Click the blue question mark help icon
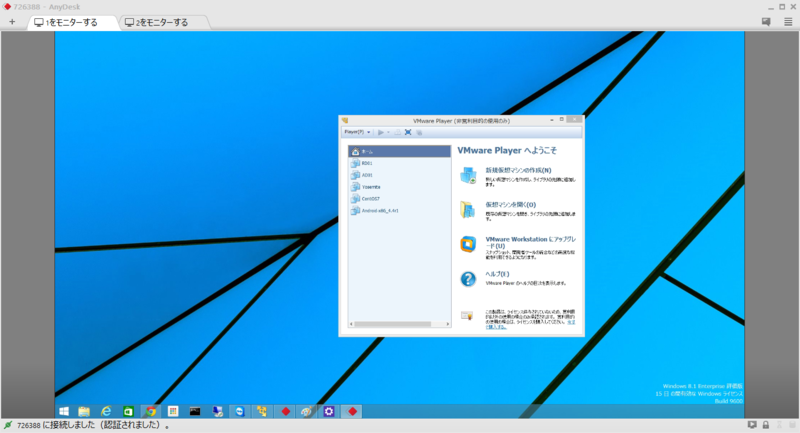800x433 pixels. pyautogui.click(x=468, y=278)
